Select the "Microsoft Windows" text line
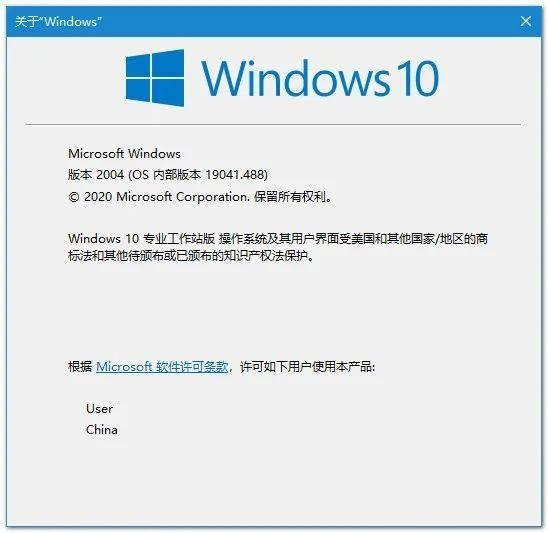The height and width of the screenshot is (533, 548). click(x=124, y=153)
